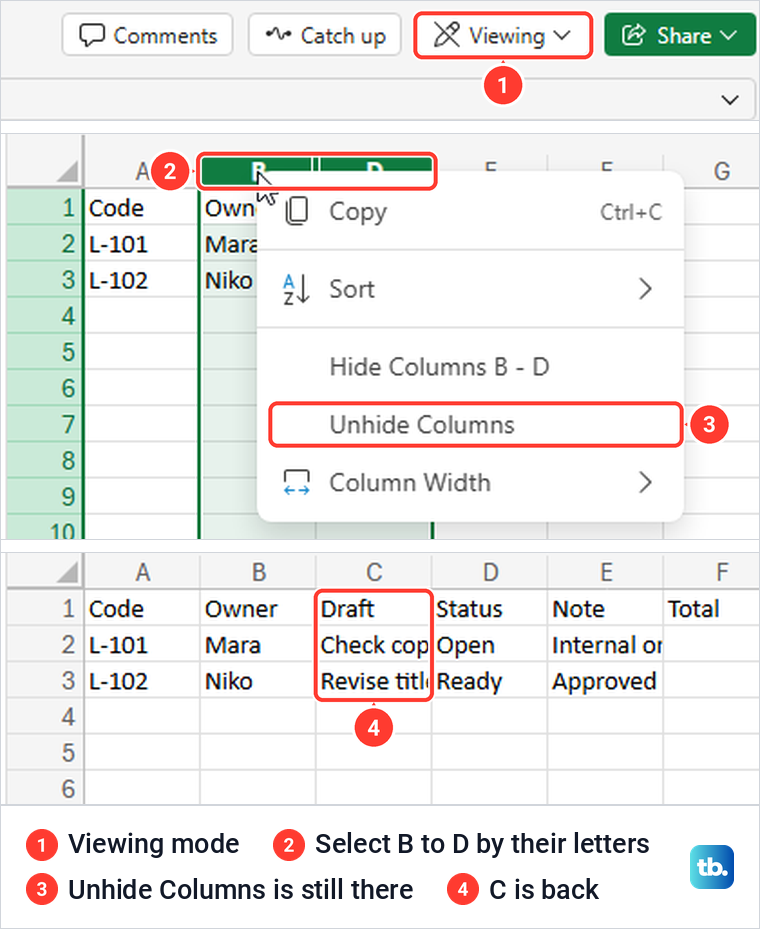Click the Approved cell
The width and height of the screenshot is (760, 929).
point(605,681)
